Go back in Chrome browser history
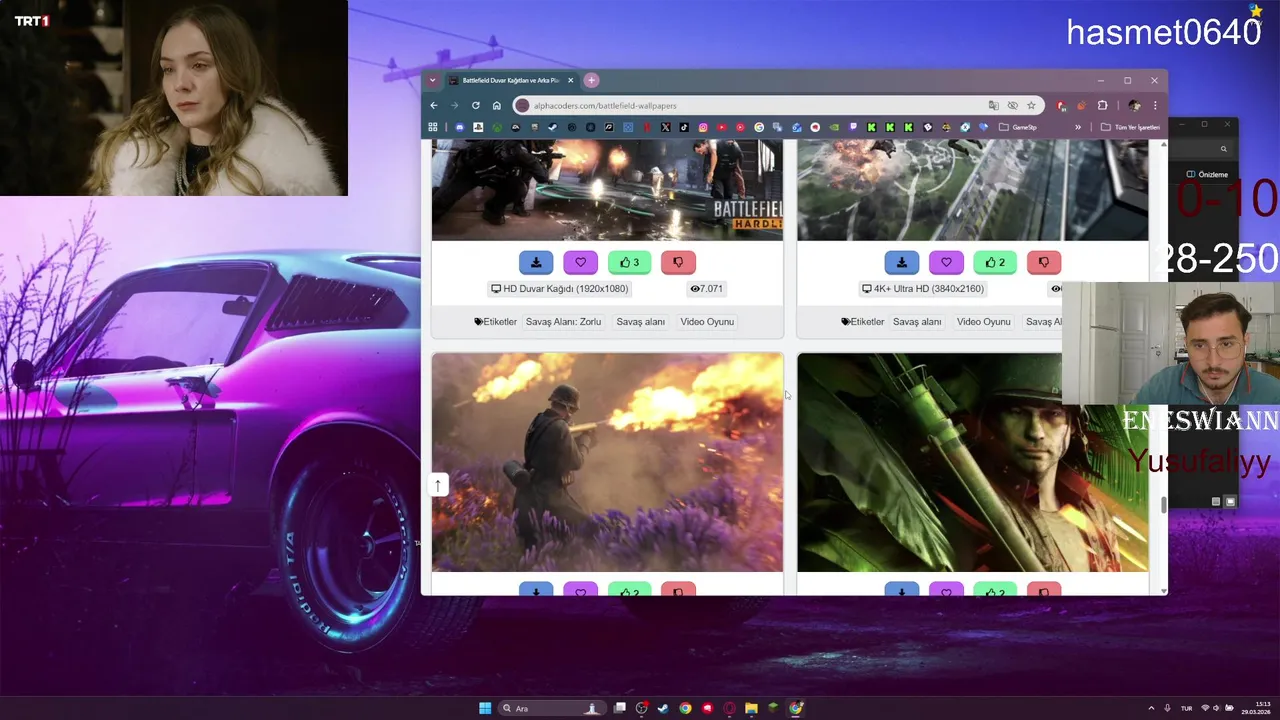 pyautogui.click(x=434, y=105)
